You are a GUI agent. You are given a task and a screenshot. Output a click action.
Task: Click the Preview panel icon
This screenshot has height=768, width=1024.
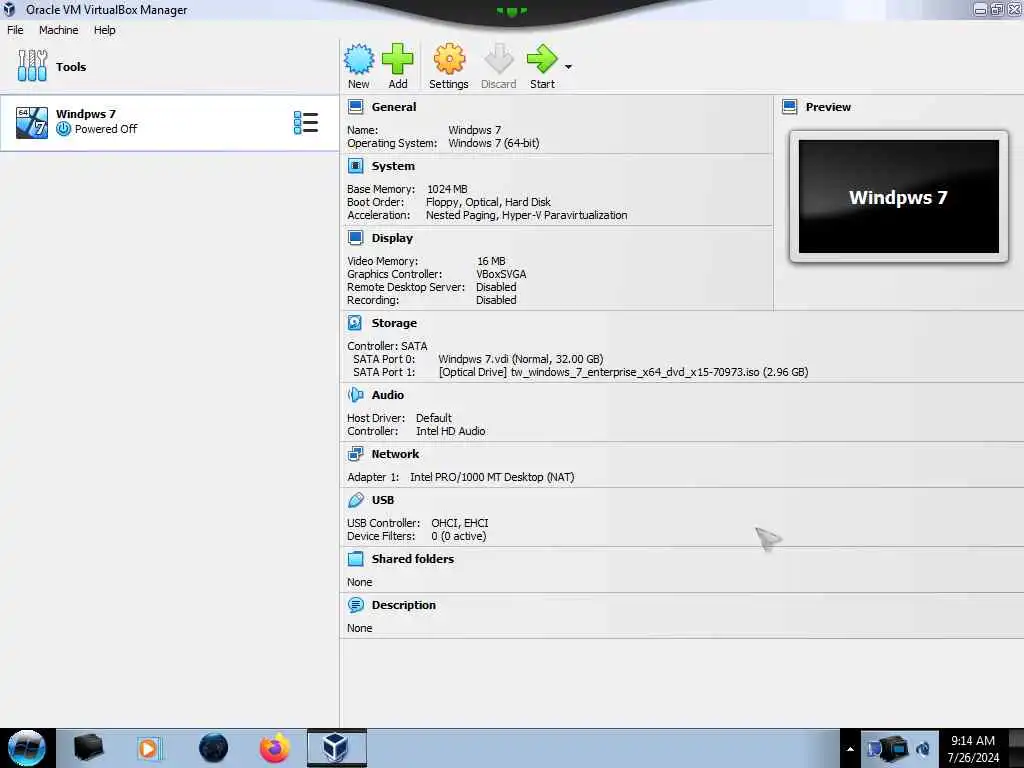790,107
